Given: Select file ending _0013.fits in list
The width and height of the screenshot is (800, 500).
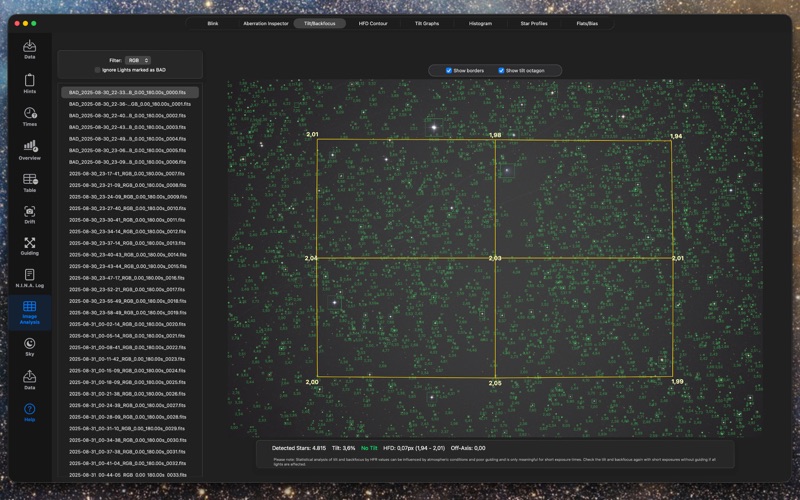Looking at the screenshot, I should [x=130, y=243].
